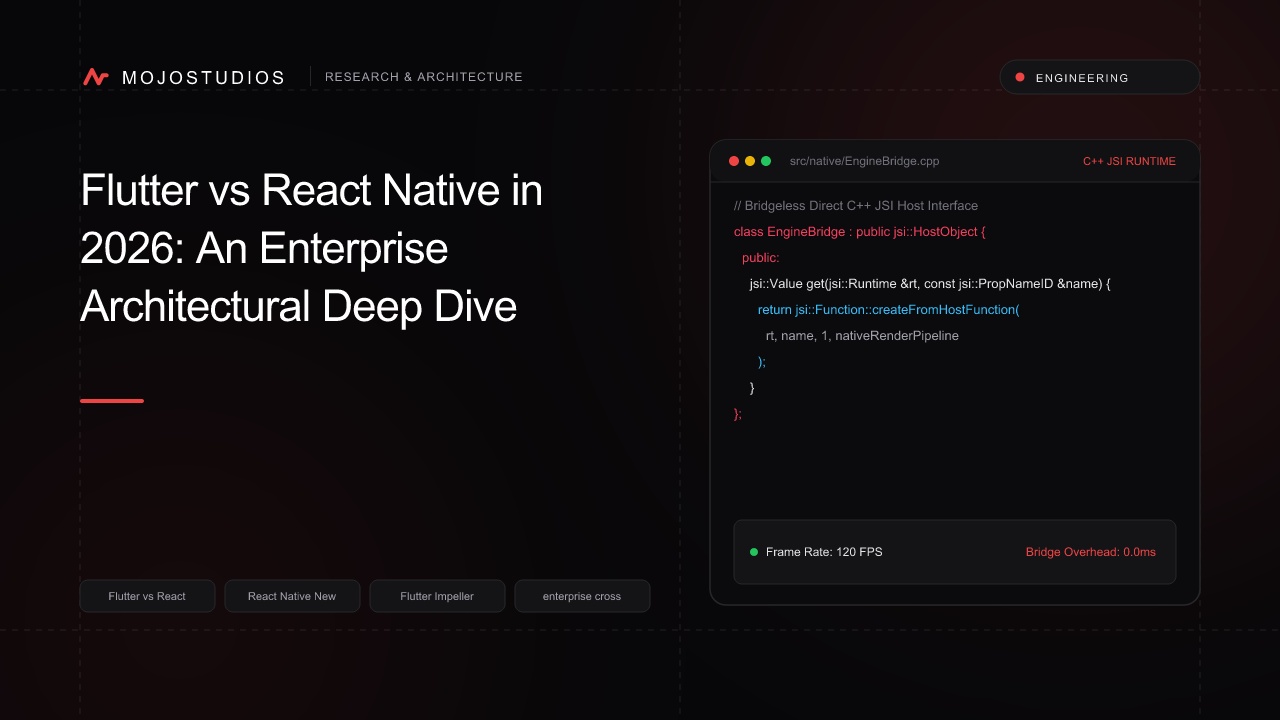Screen dimensions: 1280x720
Task: Click the MOJOSTUDIOS brand name
Action: 203,78
